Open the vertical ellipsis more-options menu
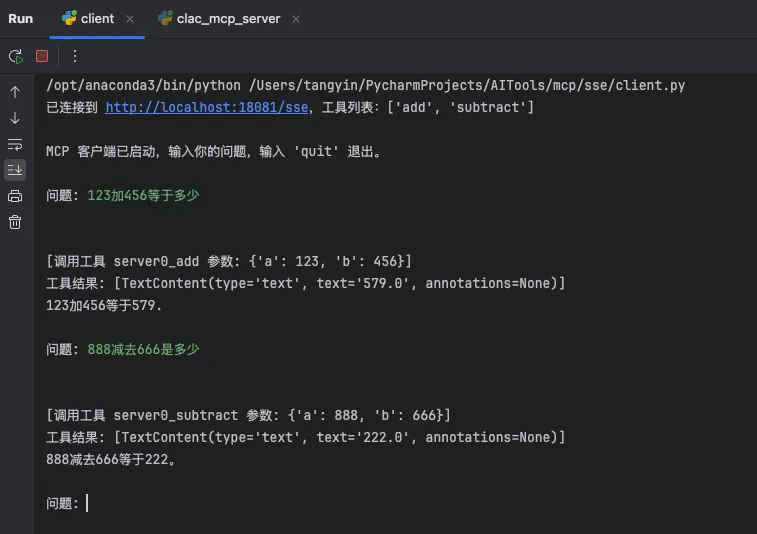This screenshot has height=534, width=757. click(x=74, y=56)
